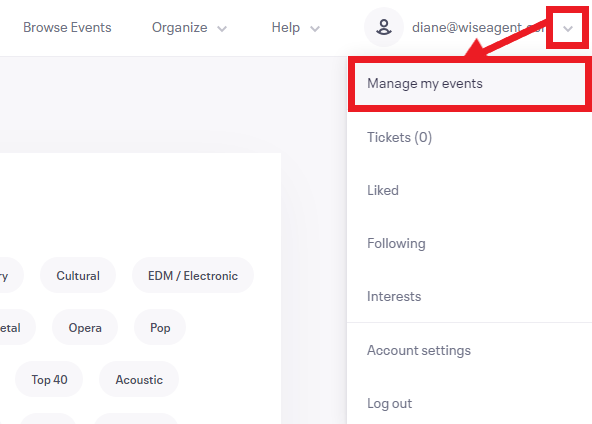
Task: Click the Organize menu label
Action: pyautogui.click(x=179, y=28)
